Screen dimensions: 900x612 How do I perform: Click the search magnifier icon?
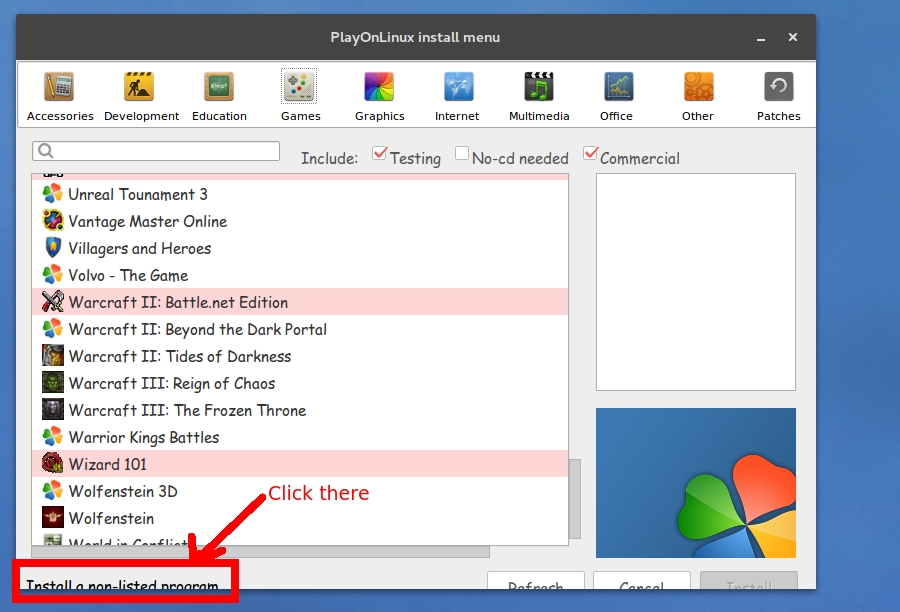click(x=45, y=151)
